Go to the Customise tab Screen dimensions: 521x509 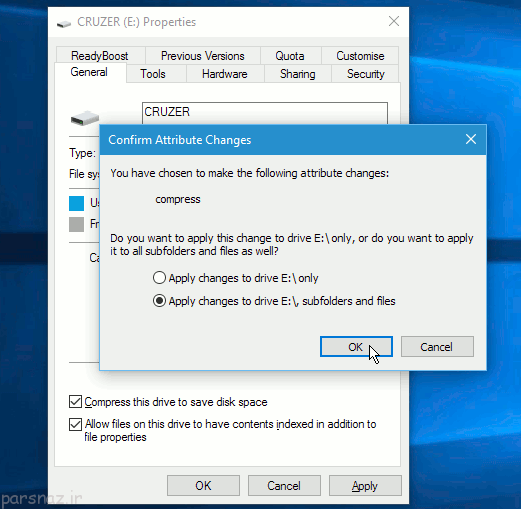click(360, 56)
